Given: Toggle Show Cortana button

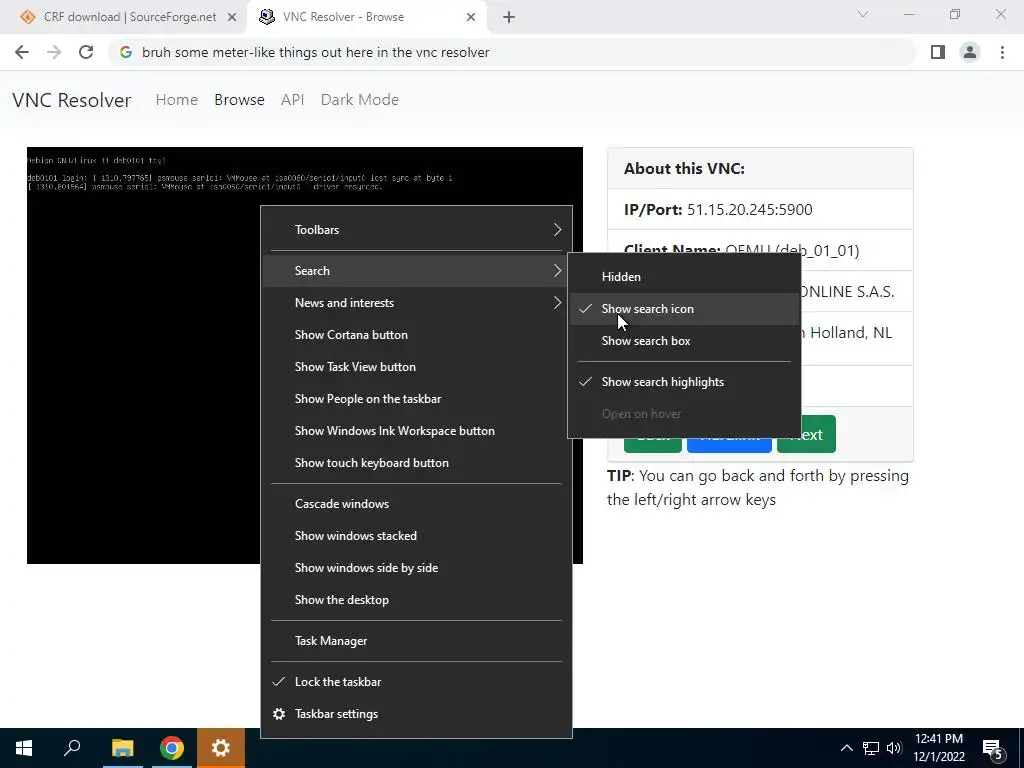Looking at the screenshot, I should click(416, 334).
